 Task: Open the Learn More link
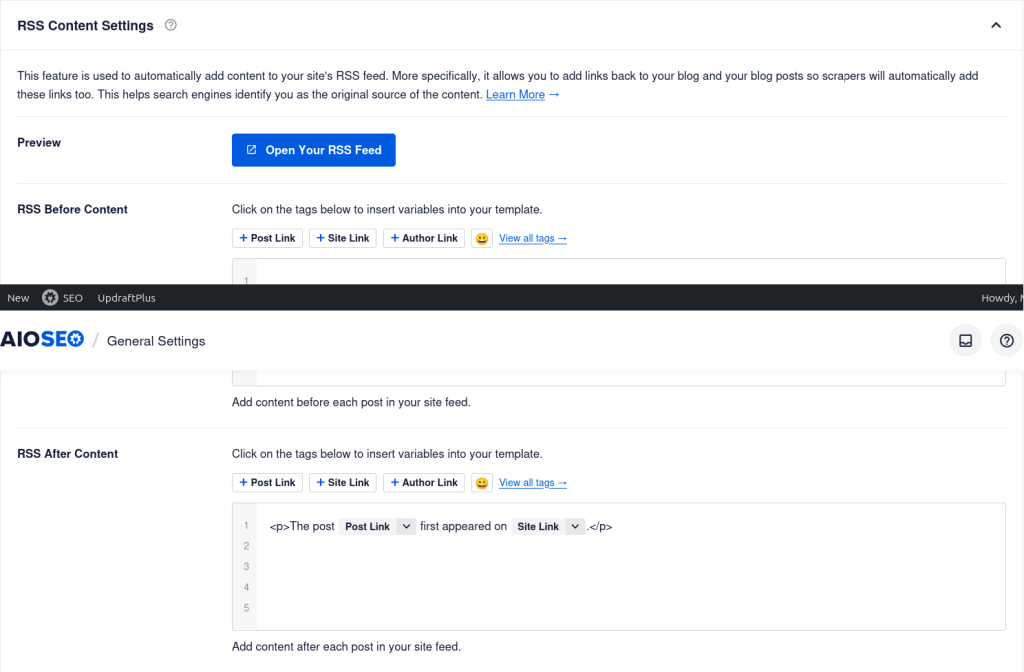point(522,95)
